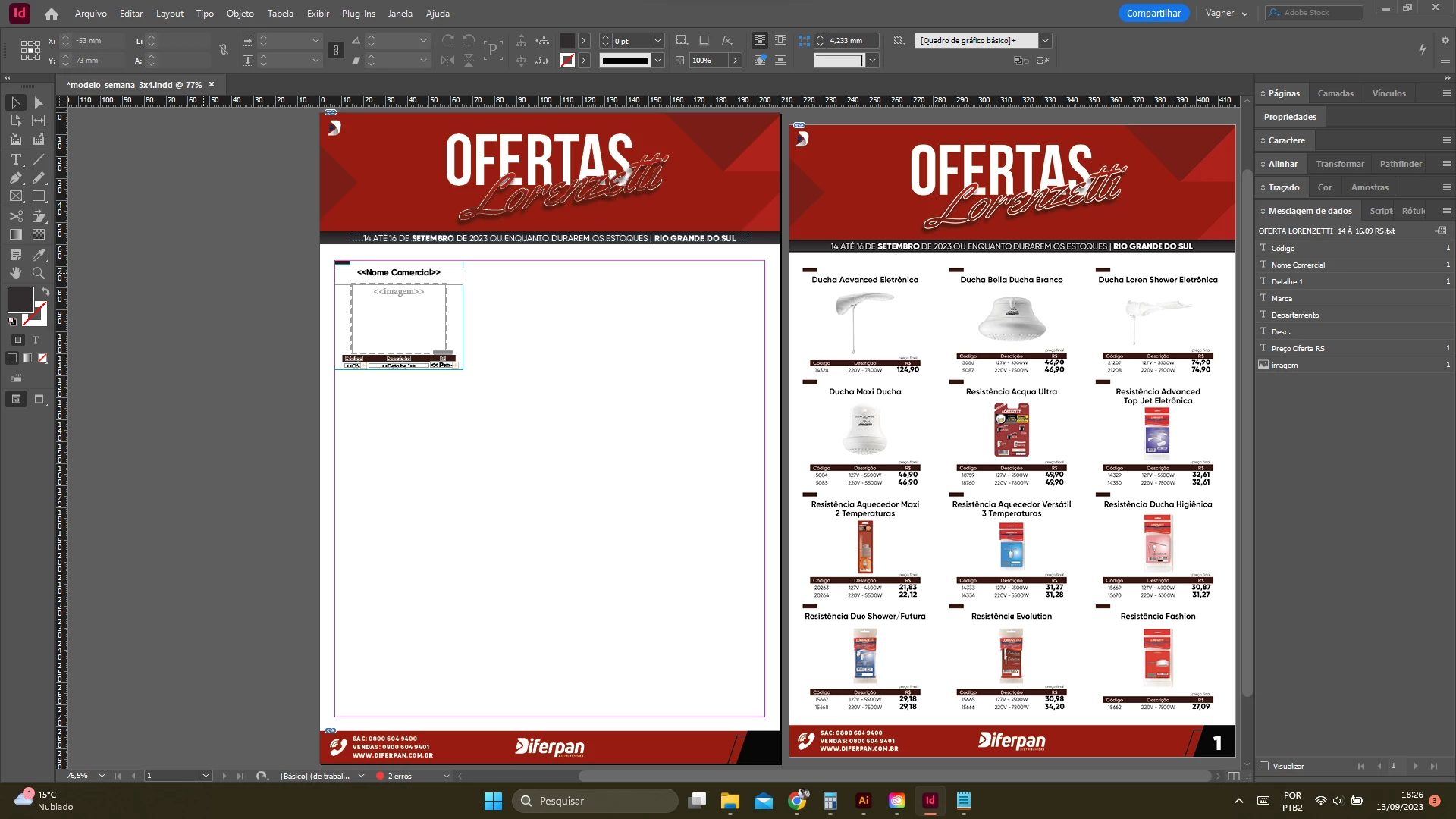The height and width of the screenshot is (819, 1456).
Task: Enable the Visualizar preview checkbox
Action: [1264, 766]
